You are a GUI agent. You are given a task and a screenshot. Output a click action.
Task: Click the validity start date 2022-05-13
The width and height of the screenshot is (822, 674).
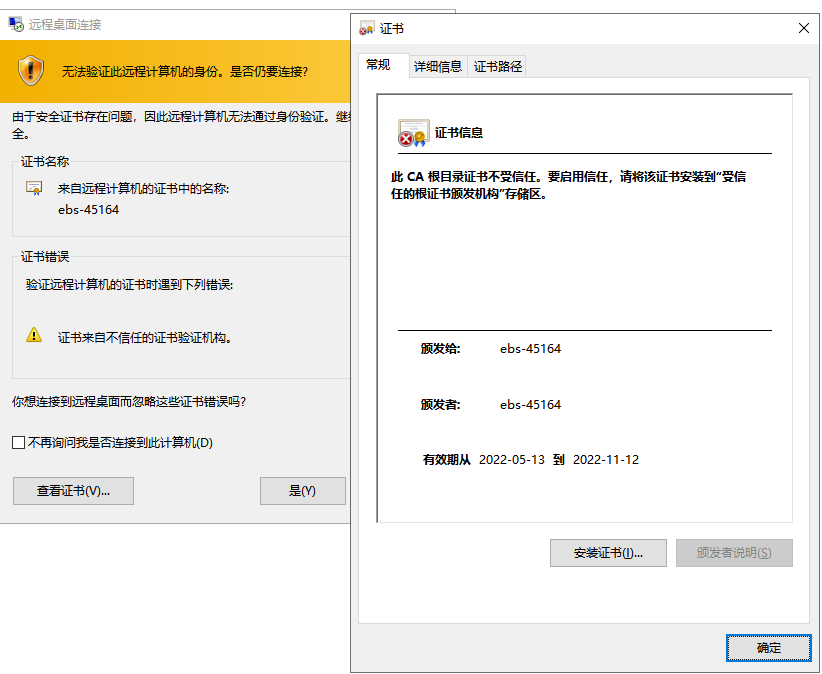(x=512, y=460)
